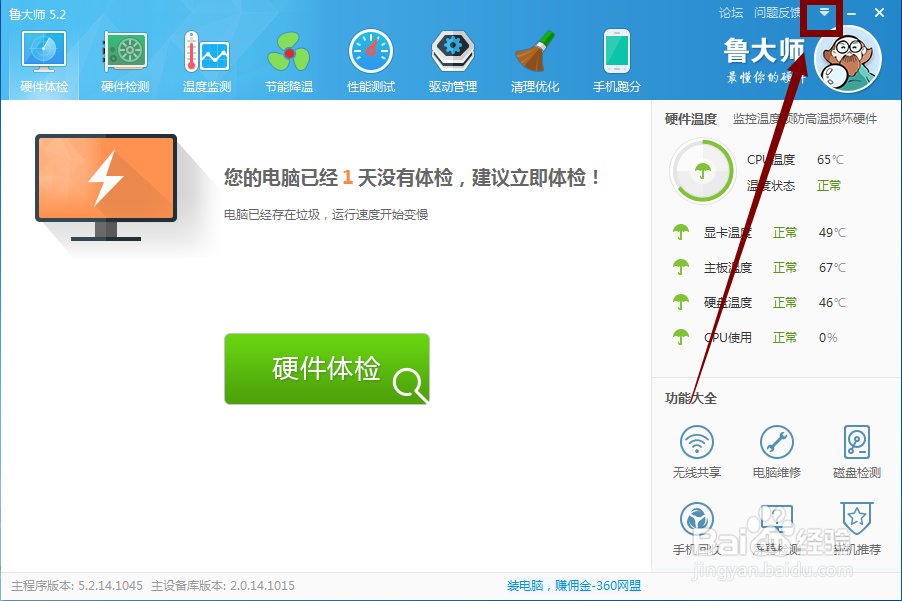Click the 主程序版本: 5.2.14.1045 status text
This screenshot has width=902, height=601.
click(77, 585)
